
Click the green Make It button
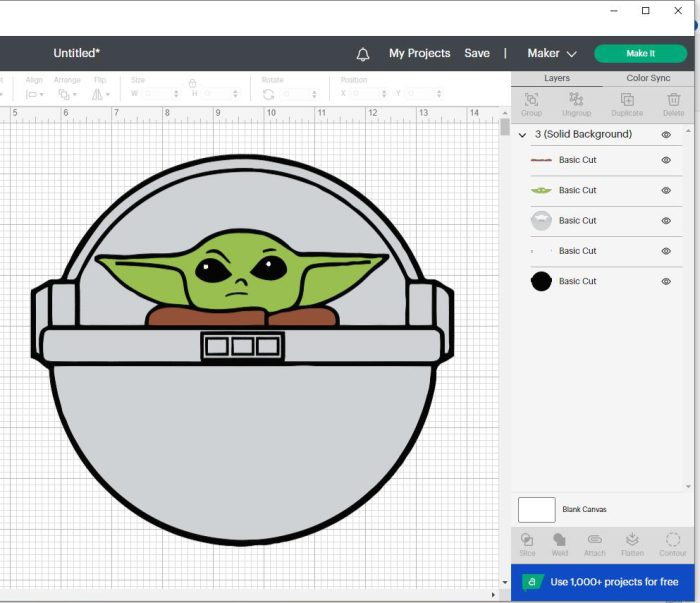641,54
